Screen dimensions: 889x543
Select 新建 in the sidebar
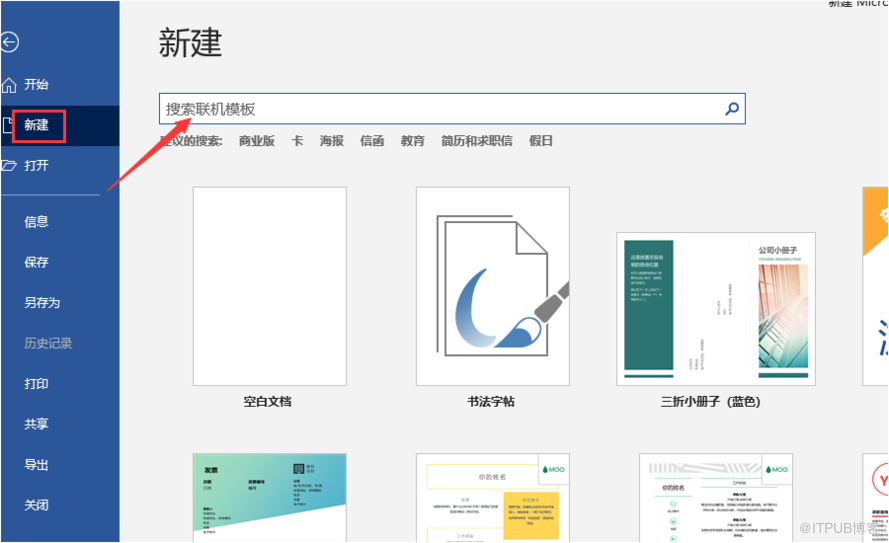tap(37, 125)
